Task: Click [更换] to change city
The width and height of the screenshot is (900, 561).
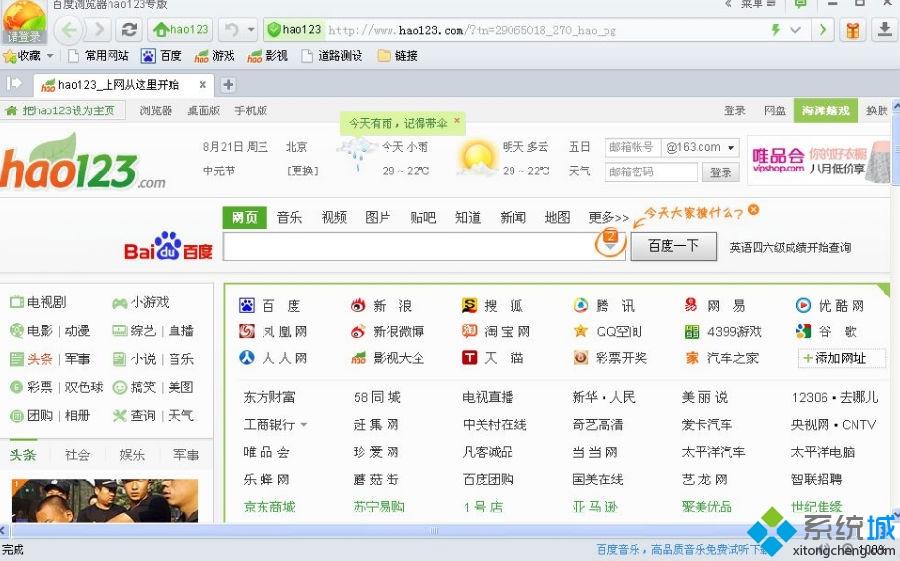Action: pos(302,171)
